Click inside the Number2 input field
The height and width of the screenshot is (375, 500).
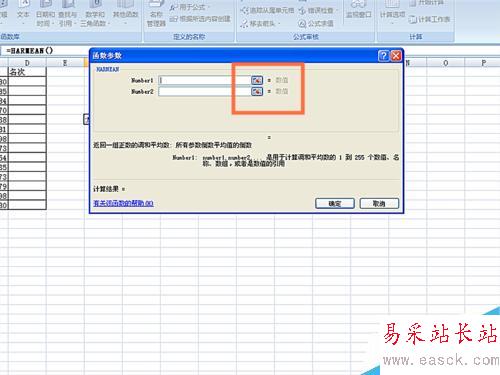click(x=204, y=91)
